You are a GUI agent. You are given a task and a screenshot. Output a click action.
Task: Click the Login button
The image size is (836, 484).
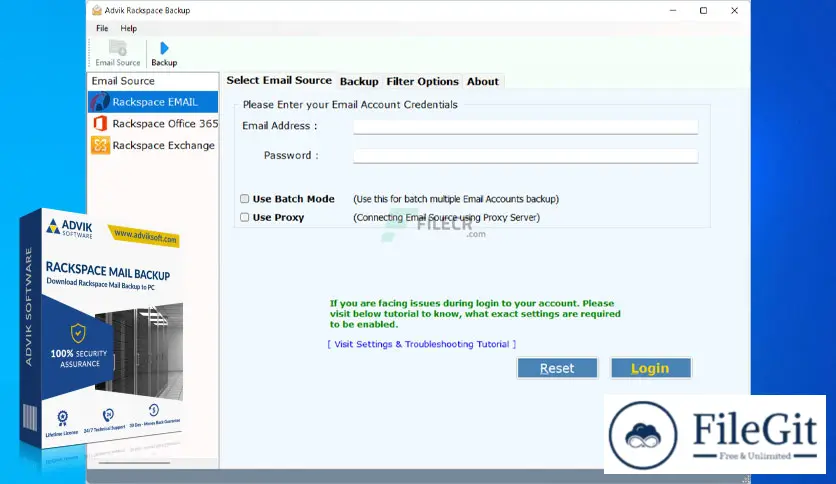(x=650, y=368)
